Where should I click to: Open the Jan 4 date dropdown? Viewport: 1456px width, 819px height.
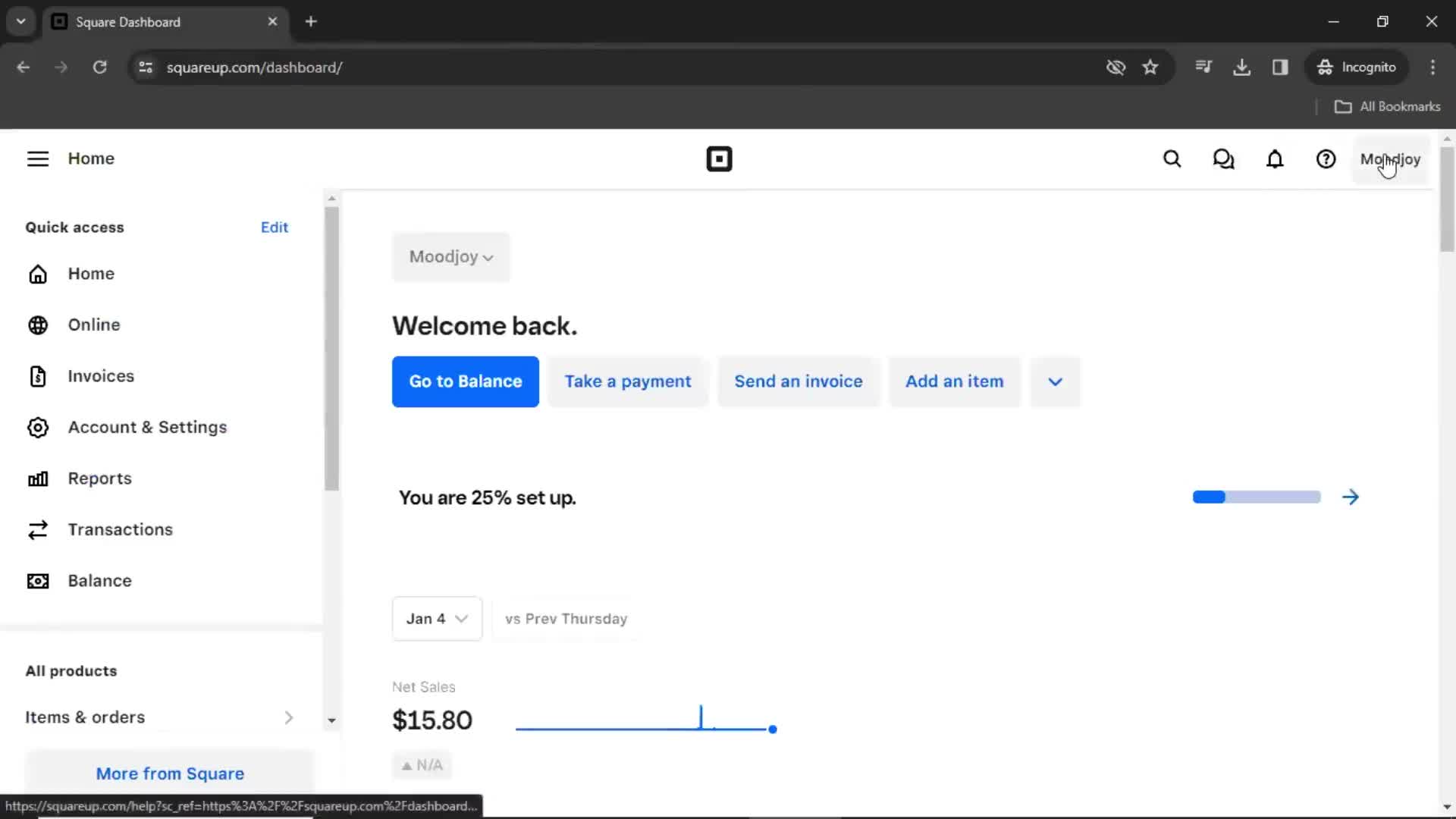(x=437, y=619)
